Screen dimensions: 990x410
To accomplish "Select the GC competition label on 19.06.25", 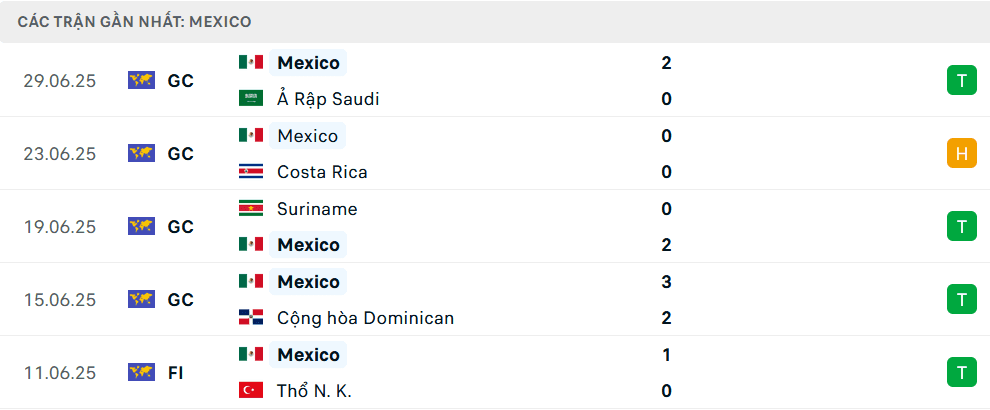I will [x=180, y=226].
